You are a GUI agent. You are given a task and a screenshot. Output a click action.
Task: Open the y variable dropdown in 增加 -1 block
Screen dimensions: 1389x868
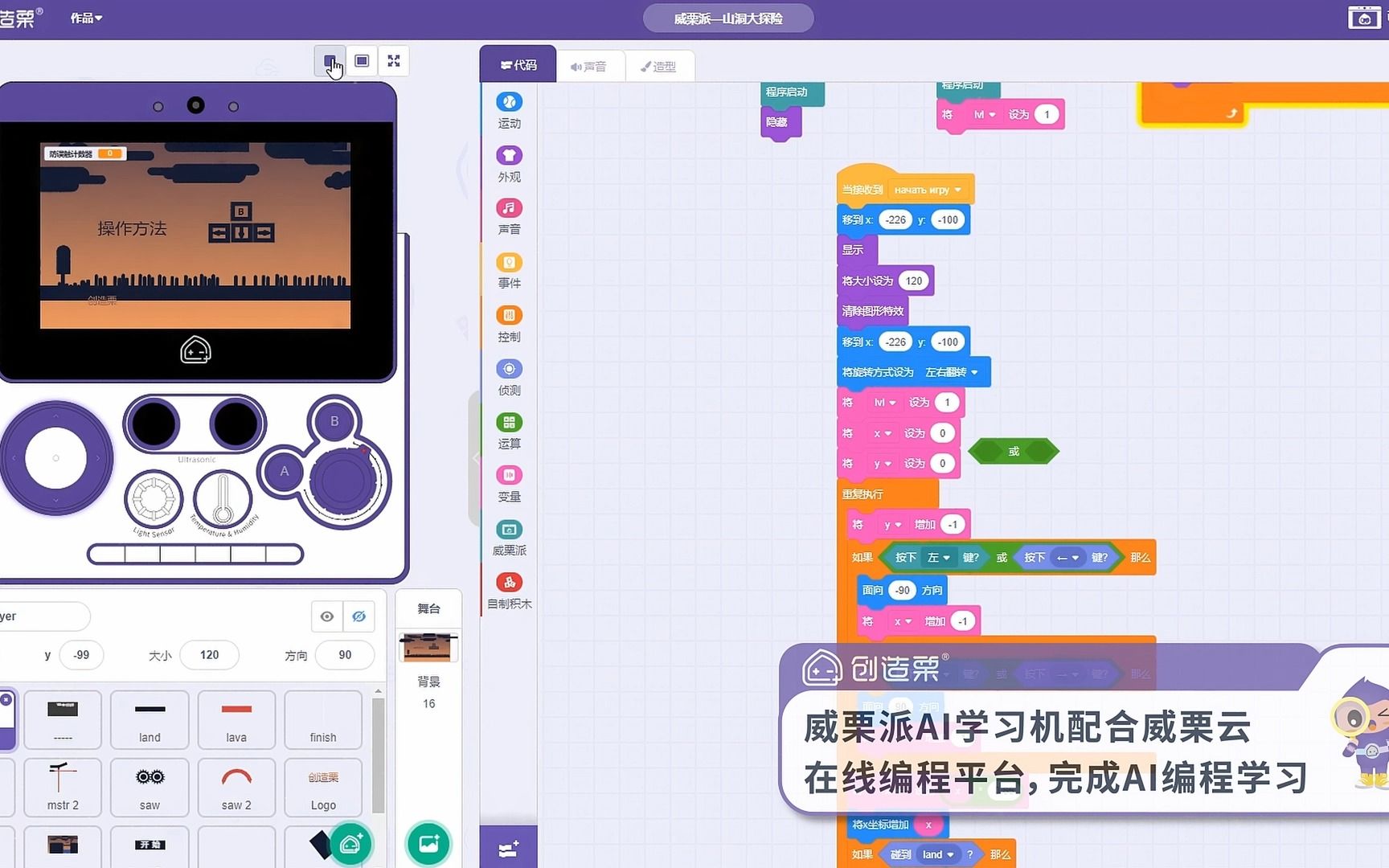[892, 525]
